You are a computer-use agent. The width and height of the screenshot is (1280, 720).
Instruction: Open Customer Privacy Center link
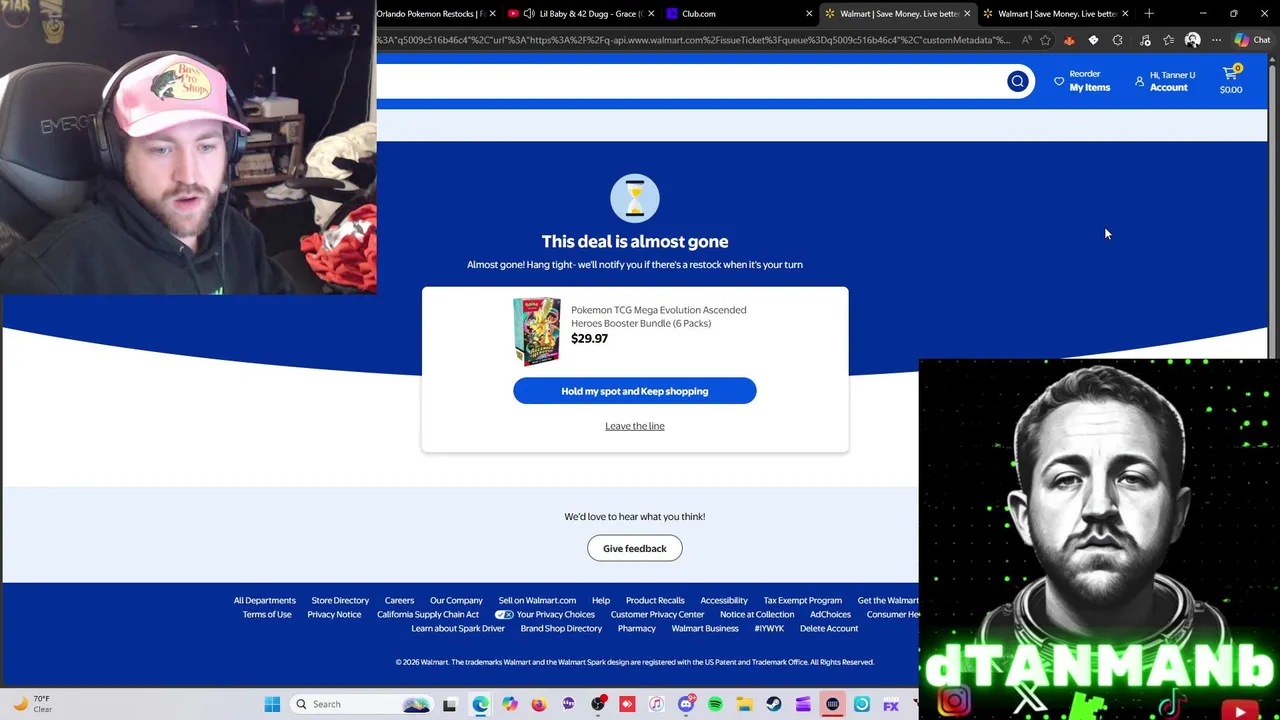[657, 615]
